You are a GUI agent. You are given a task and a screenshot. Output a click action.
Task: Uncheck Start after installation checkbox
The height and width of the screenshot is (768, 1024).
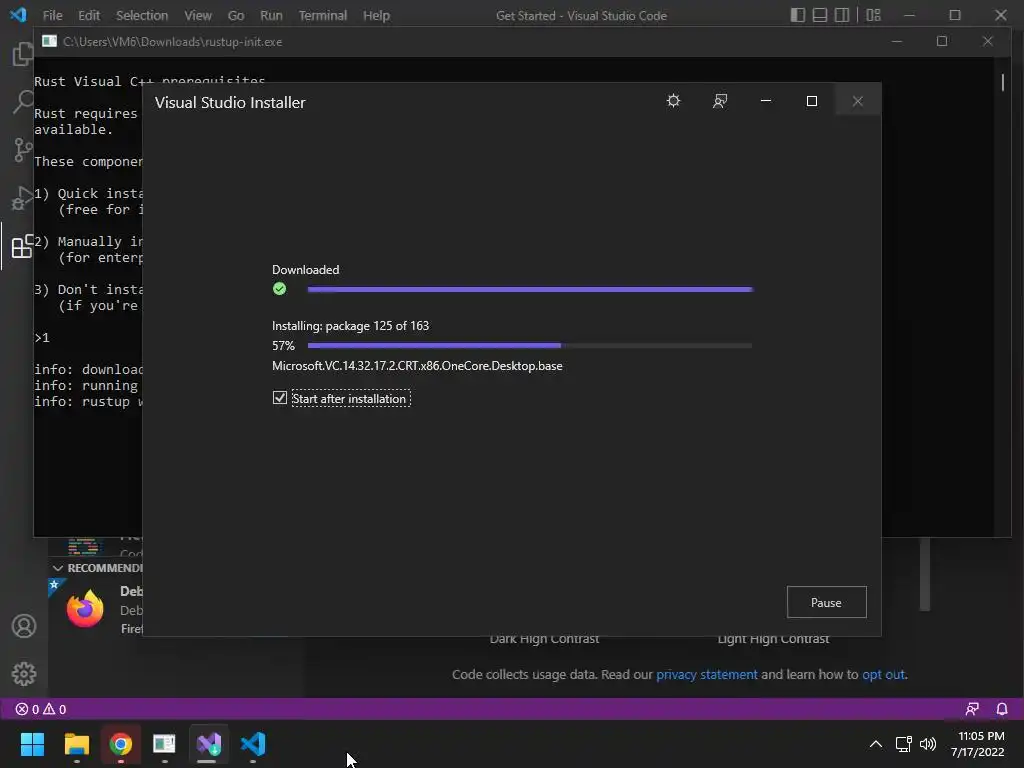coord(280,398)
